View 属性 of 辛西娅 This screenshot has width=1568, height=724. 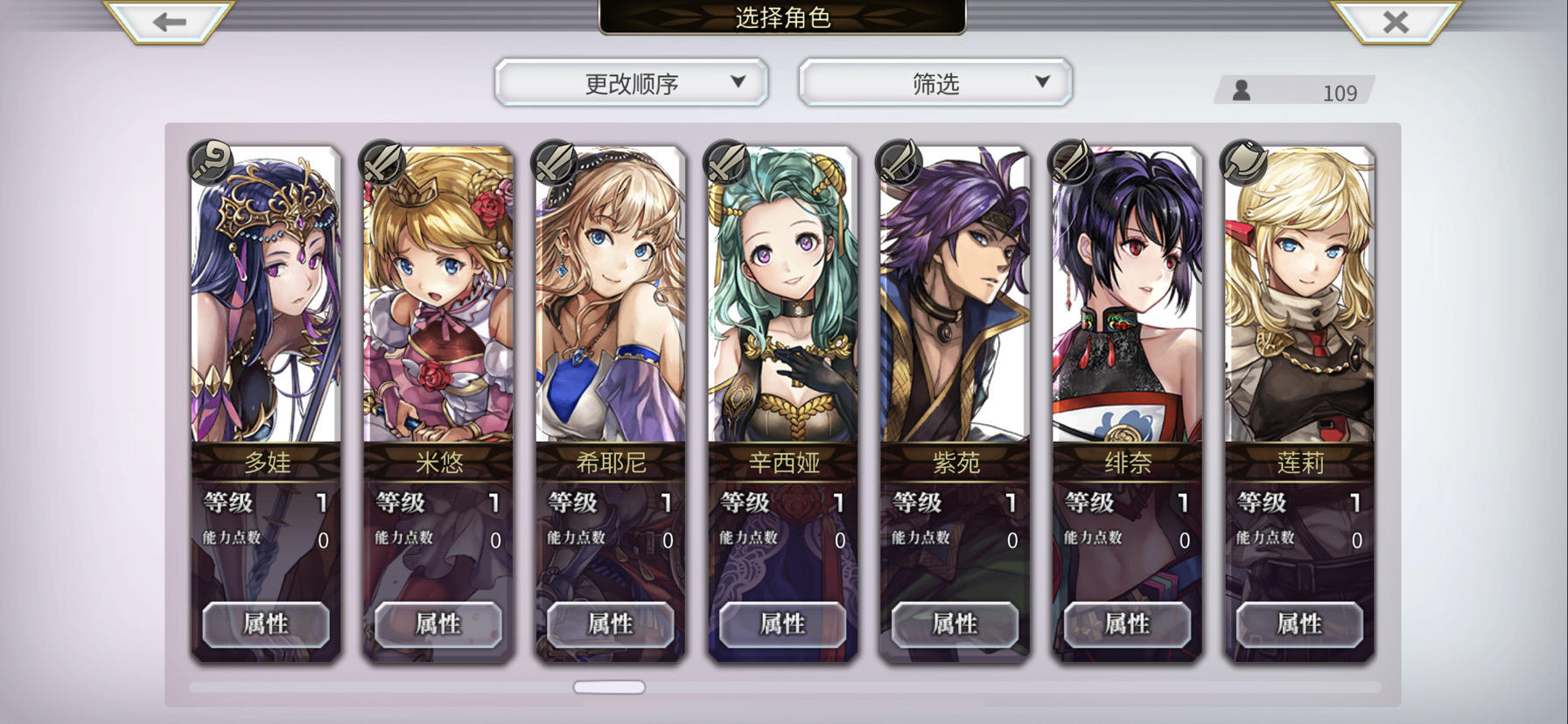[783, 624]
